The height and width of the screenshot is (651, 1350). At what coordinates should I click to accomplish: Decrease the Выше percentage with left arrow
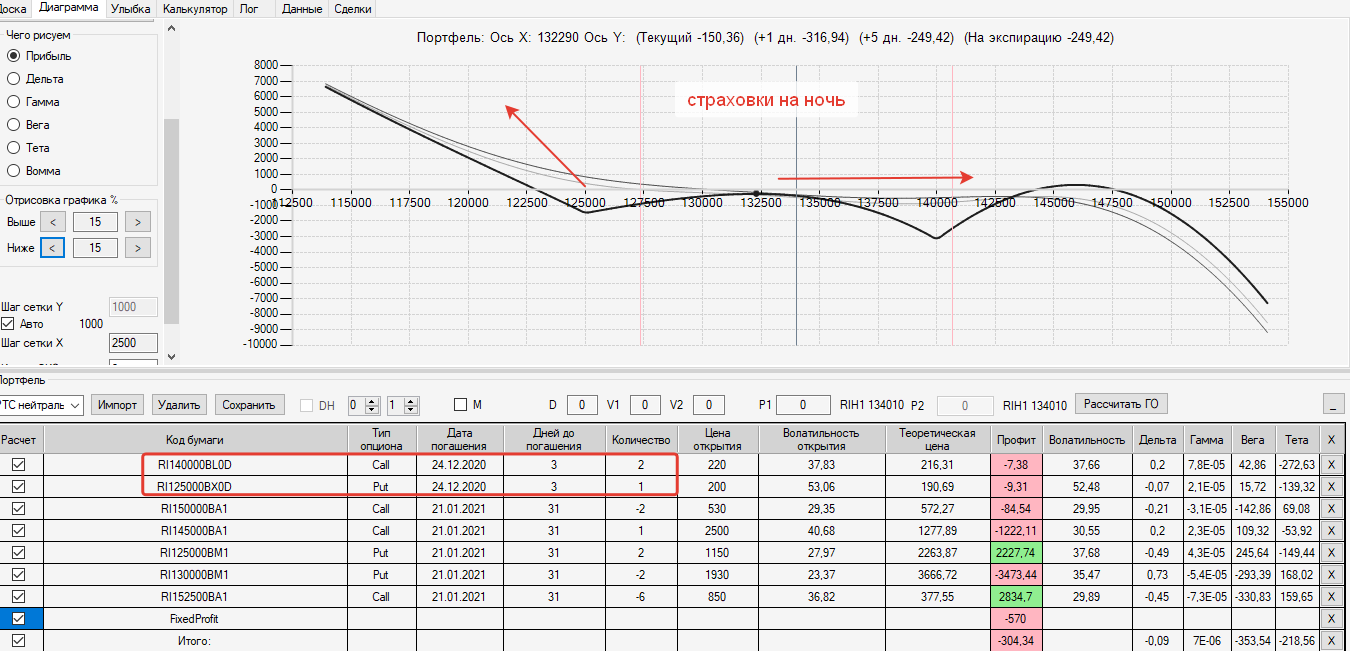click(x=53, y=221)
